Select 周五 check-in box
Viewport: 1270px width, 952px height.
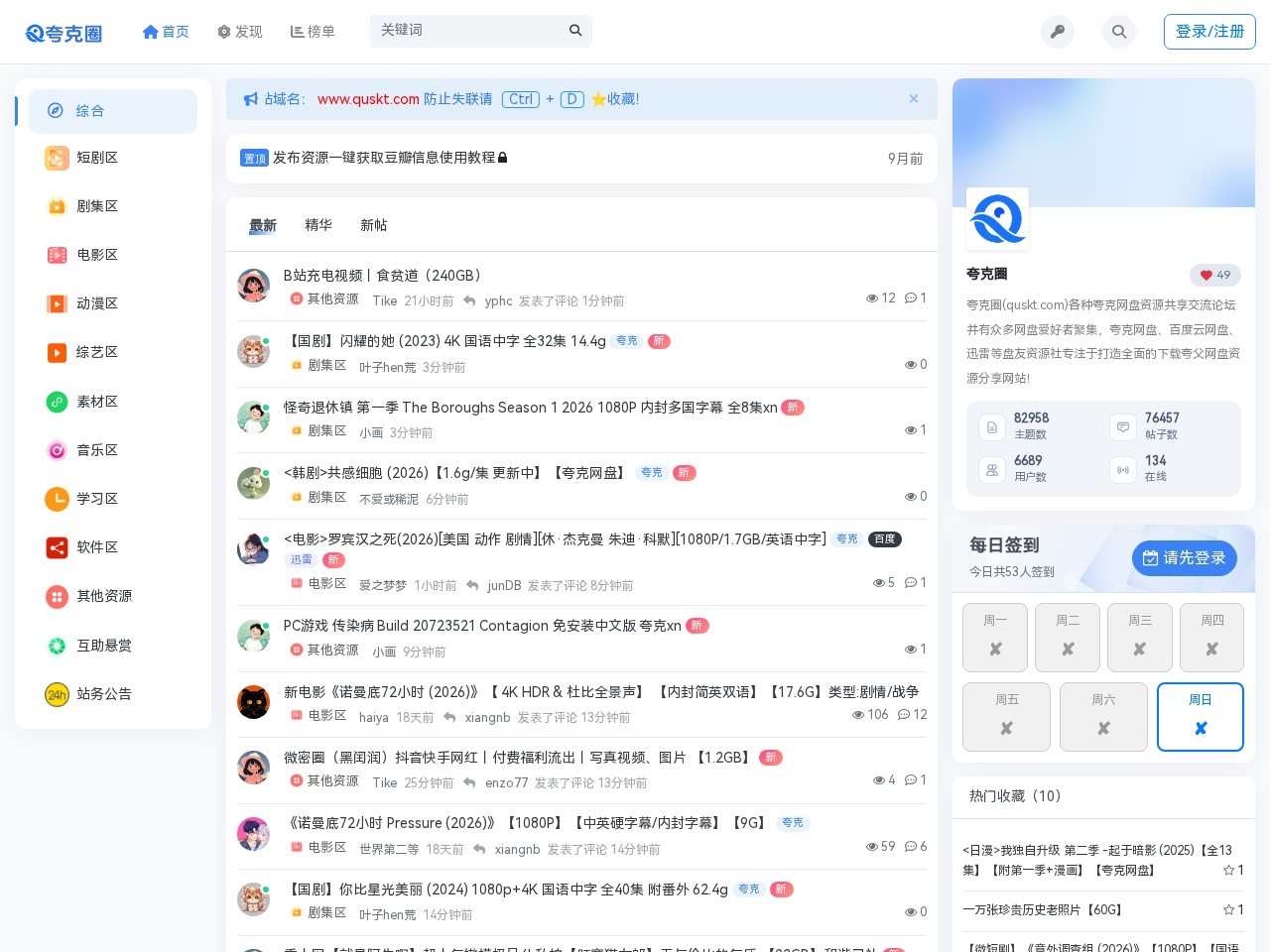[1007, 717]
